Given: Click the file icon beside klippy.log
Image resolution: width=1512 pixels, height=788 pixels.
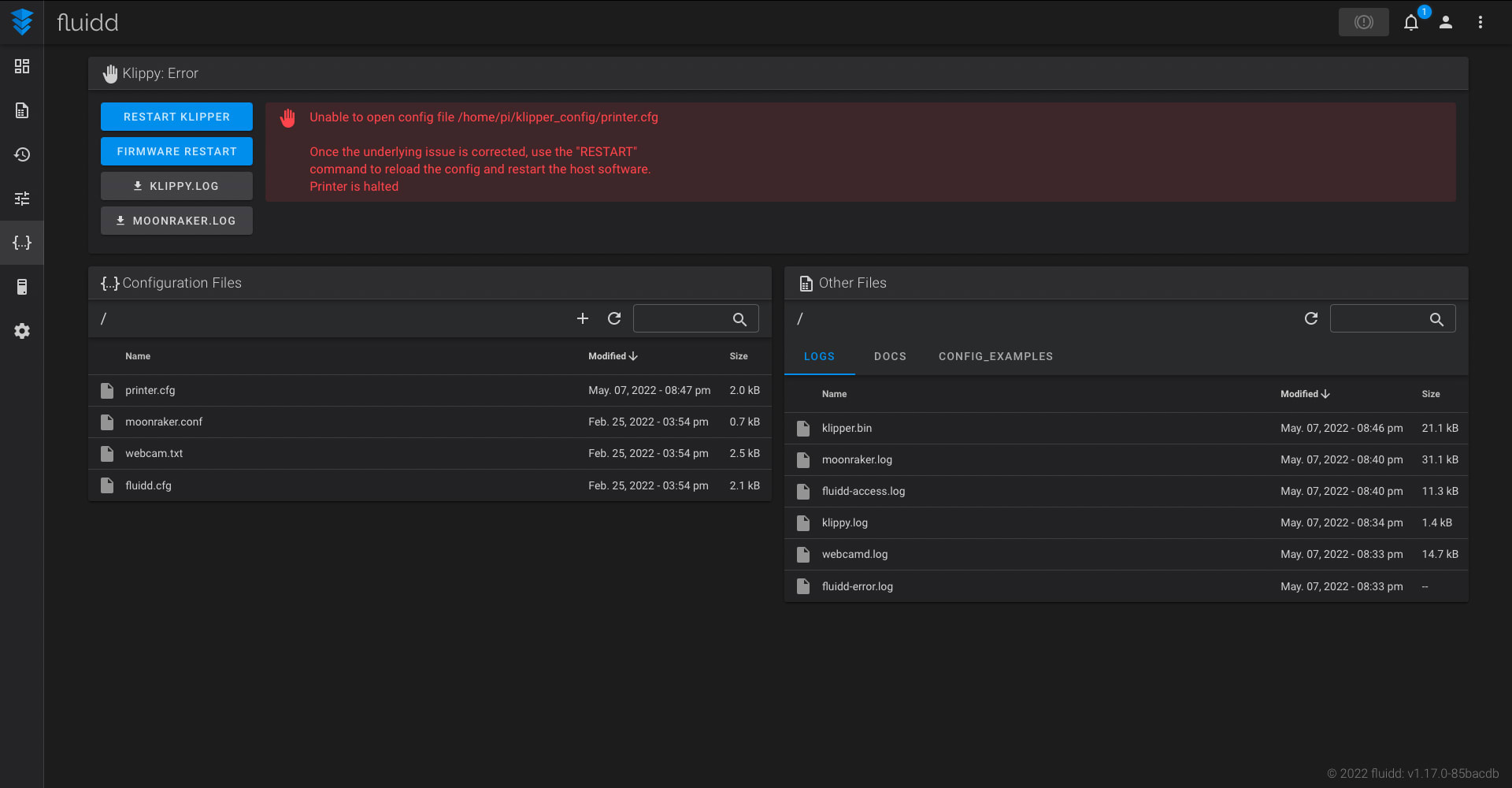Looking at the screenshot, I should [x=803, y=522].
